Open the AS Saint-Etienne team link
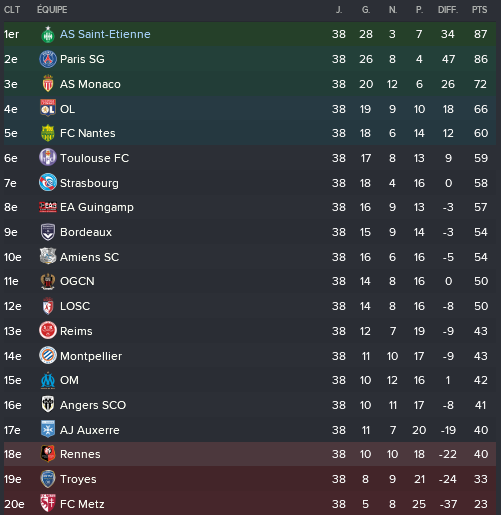 click(x=105, y=34)
